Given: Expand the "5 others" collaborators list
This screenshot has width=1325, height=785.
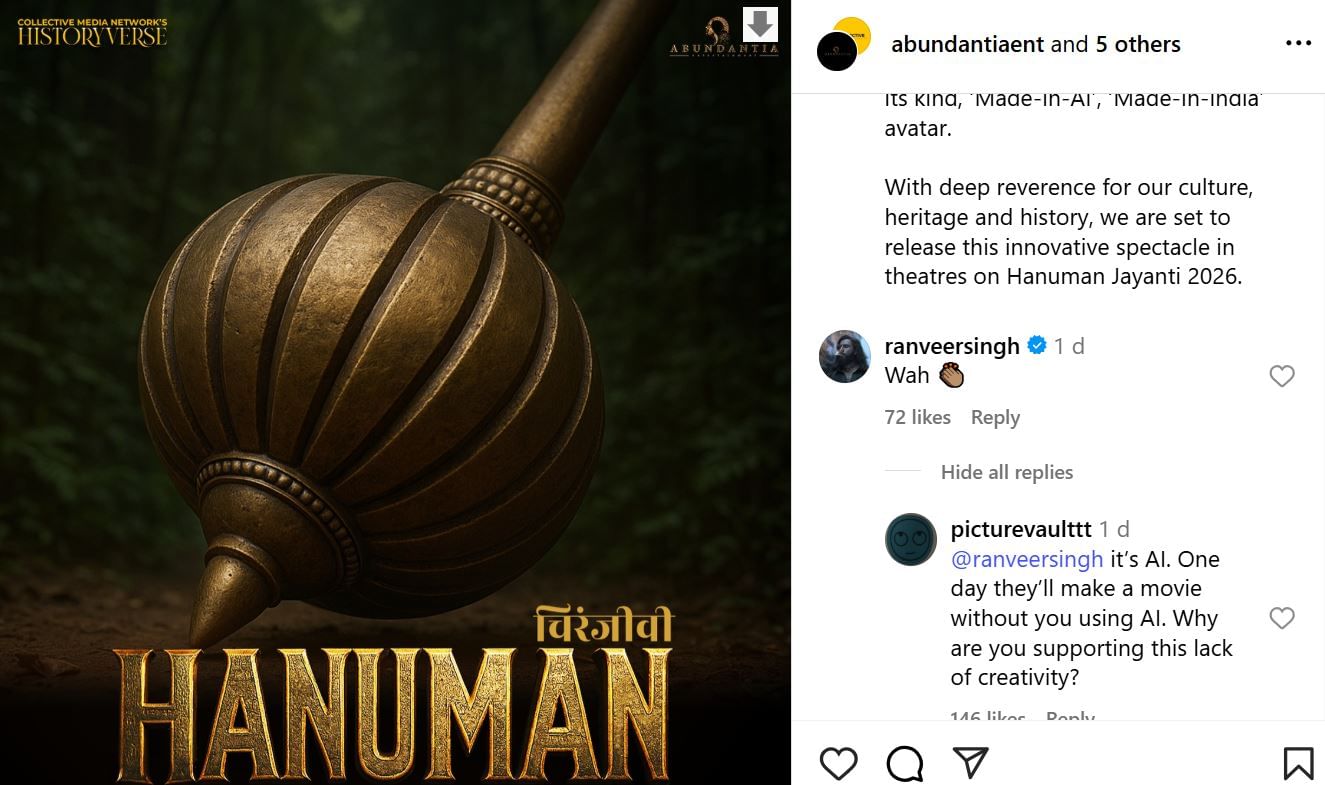Looking at the screenshot, I should 1138,44.
